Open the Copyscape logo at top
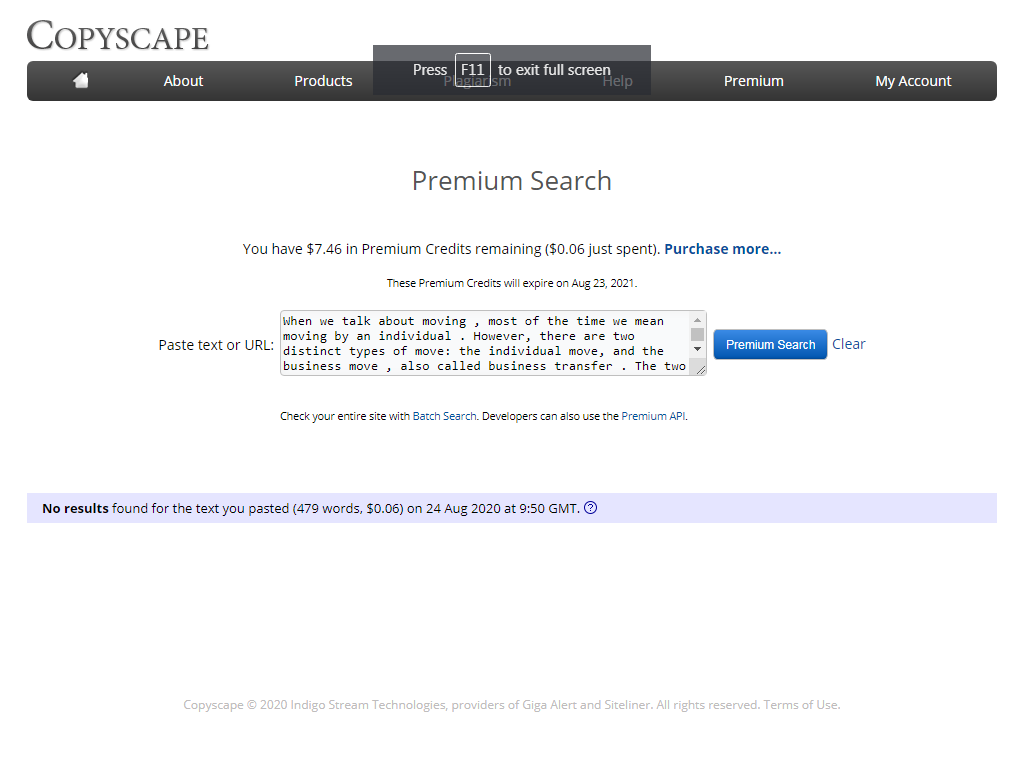The height and width of the screenshot is (768, 1024). pyautogui.click(x=118, y=36)
